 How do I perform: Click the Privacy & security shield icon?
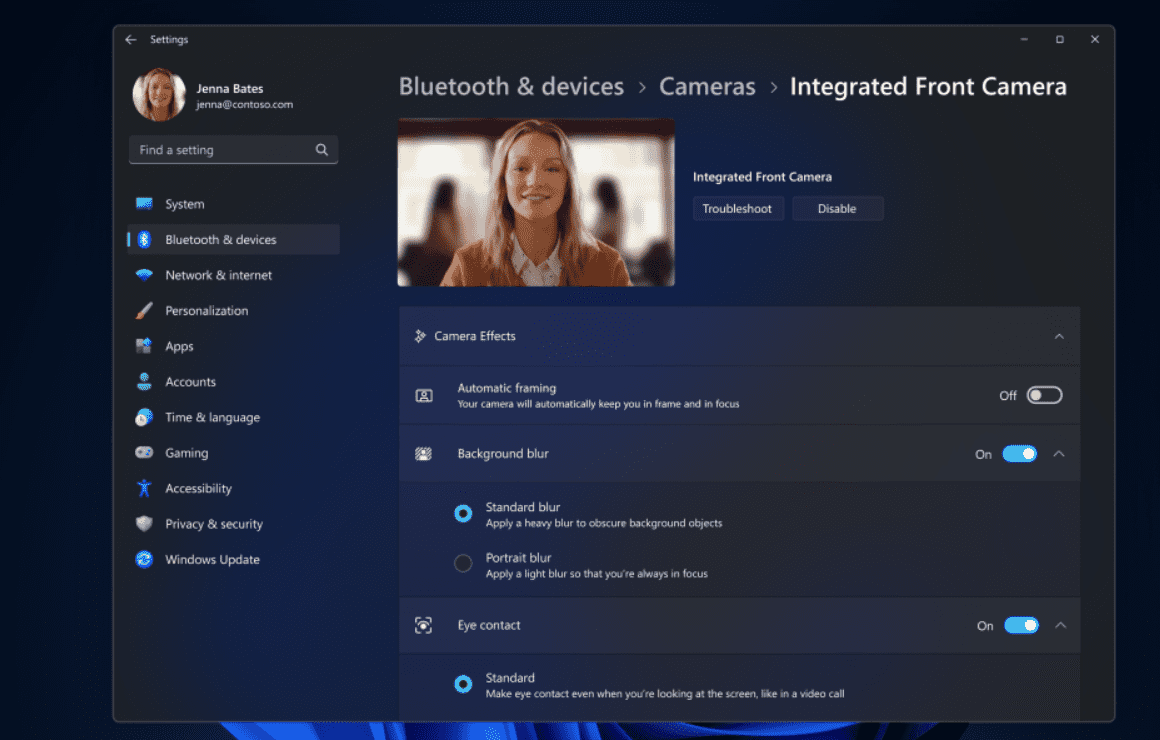[x=144, y=523]
